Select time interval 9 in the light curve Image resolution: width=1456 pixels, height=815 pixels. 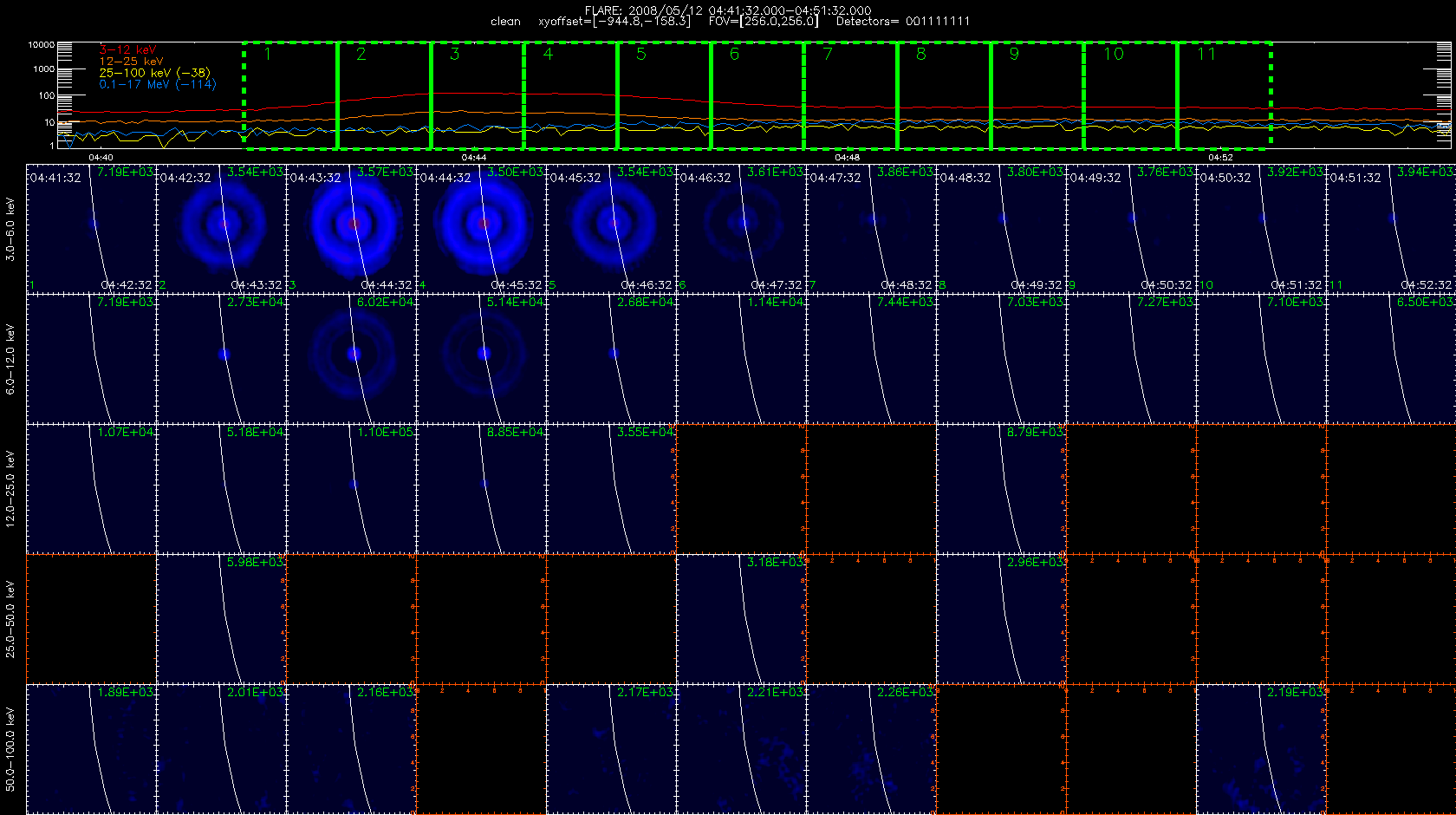[1038, 95]
